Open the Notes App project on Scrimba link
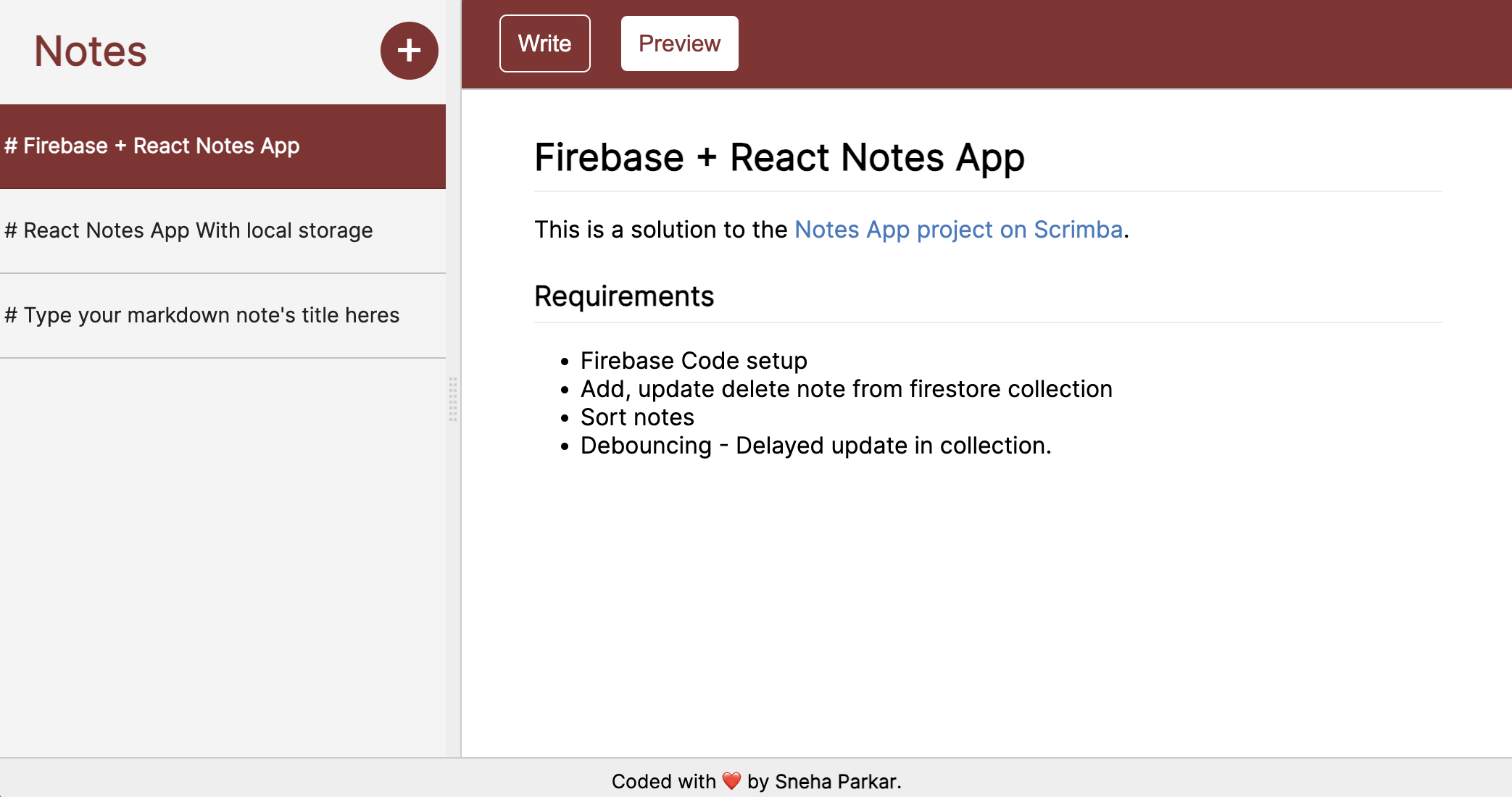The height and width of the screenshot is (797, 1512). point(958,230)
